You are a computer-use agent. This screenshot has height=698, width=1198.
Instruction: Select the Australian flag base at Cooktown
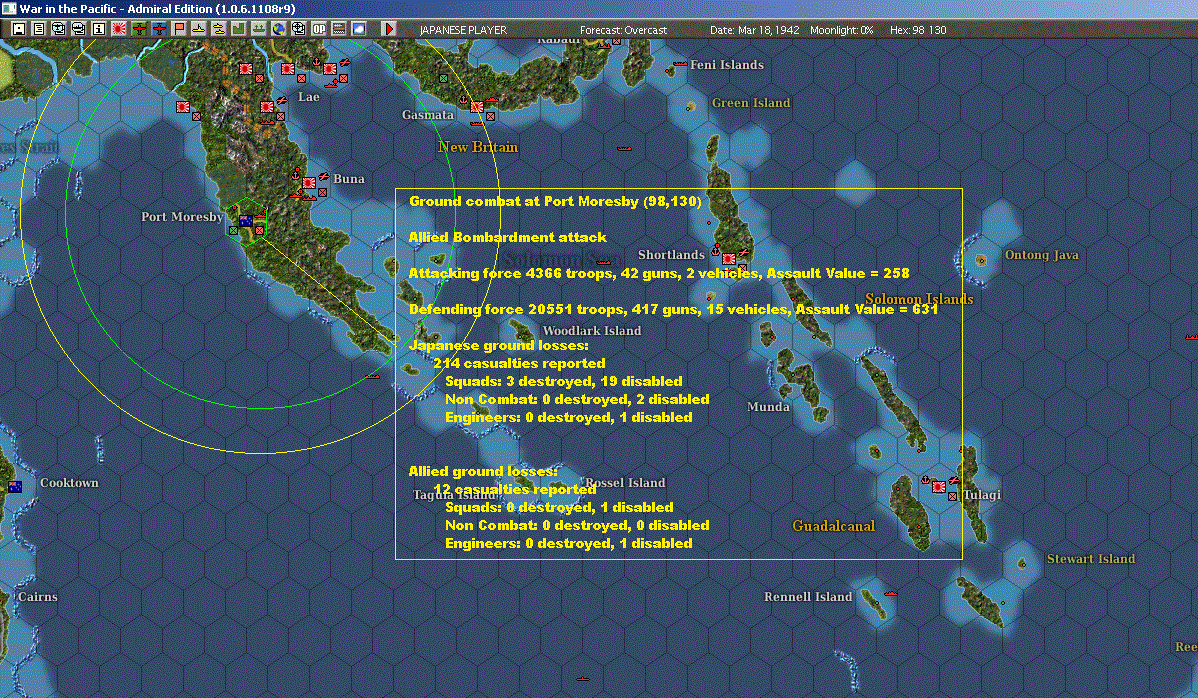tap(15, 486)
